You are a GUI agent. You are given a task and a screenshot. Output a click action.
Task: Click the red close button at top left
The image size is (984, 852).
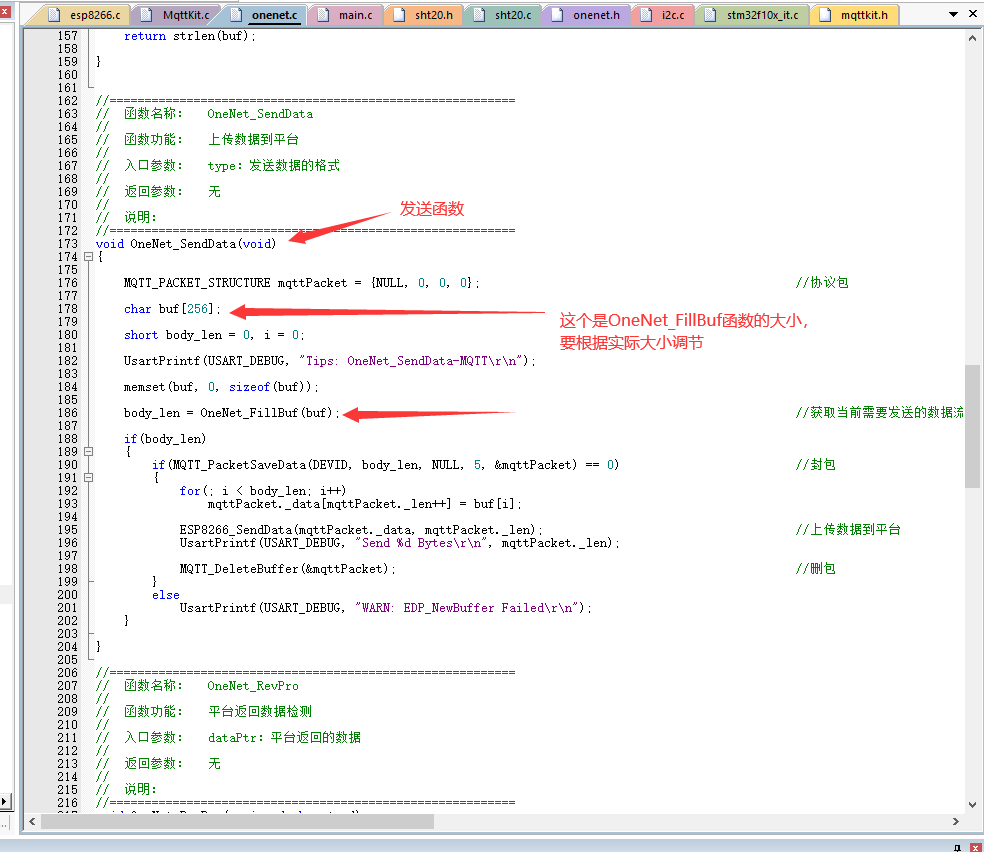[x=5, y=11]
